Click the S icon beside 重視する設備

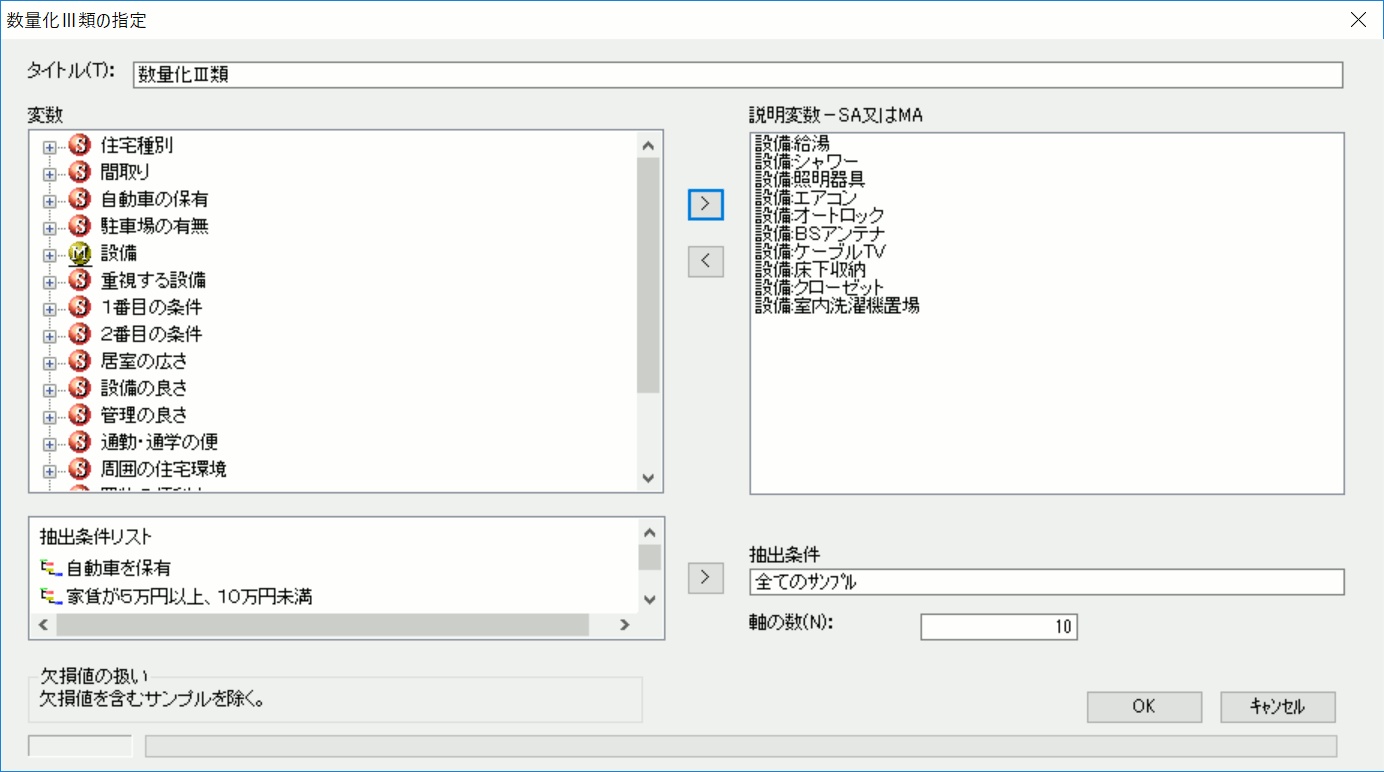(79, 280)
